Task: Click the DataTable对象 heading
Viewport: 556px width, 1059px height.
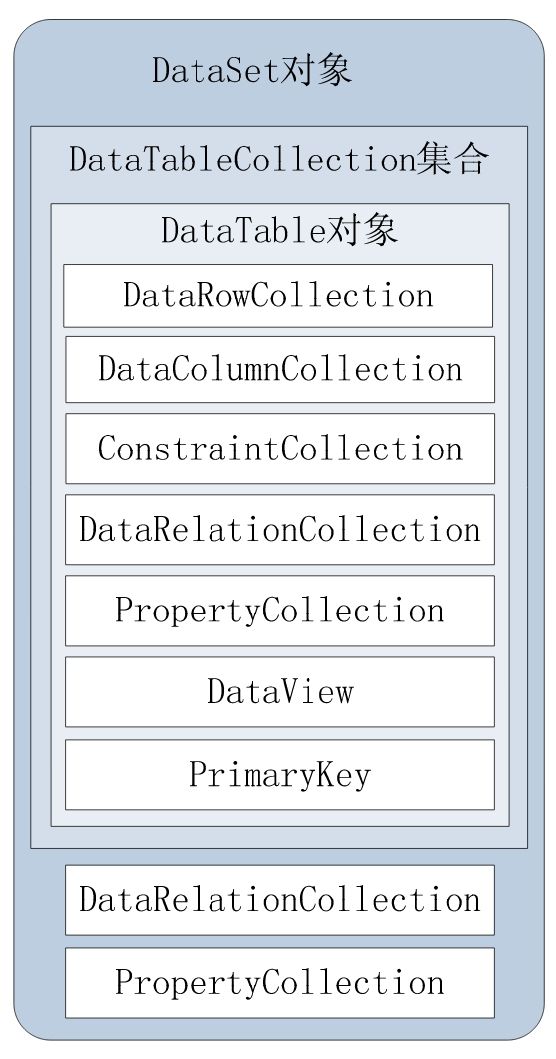Action: pos(279,231)
